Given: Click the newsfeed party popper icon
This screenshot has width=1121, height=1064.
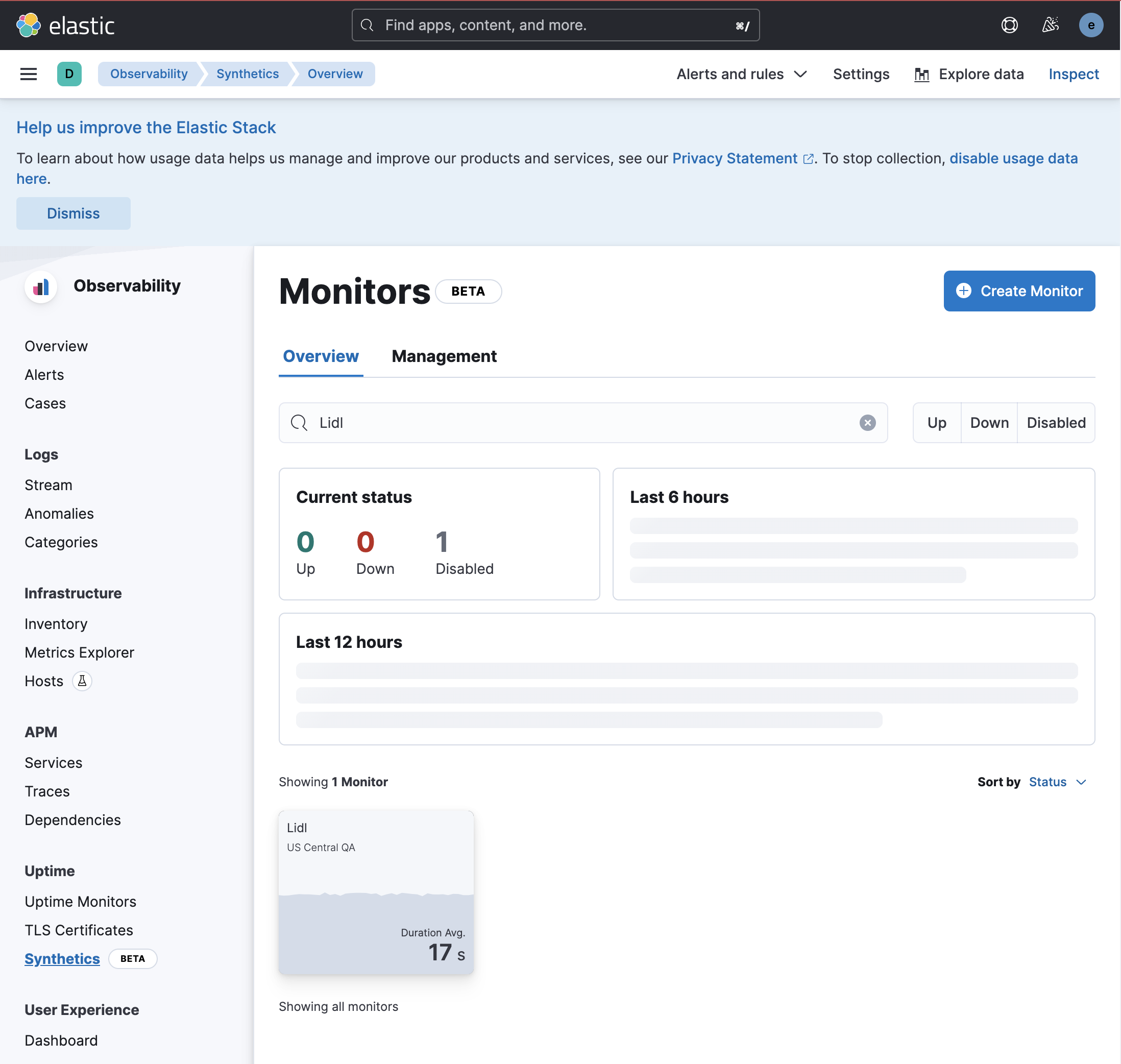Looking at the screenshot, I should tap(1051, 25).
